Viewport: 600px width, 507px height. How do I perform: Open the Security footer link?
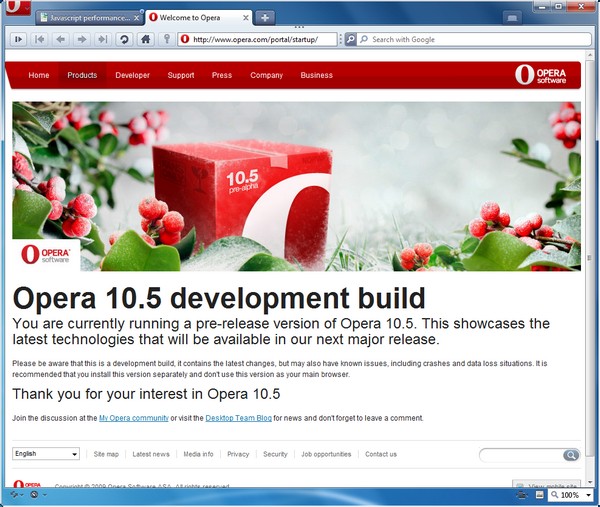[275, 454]
